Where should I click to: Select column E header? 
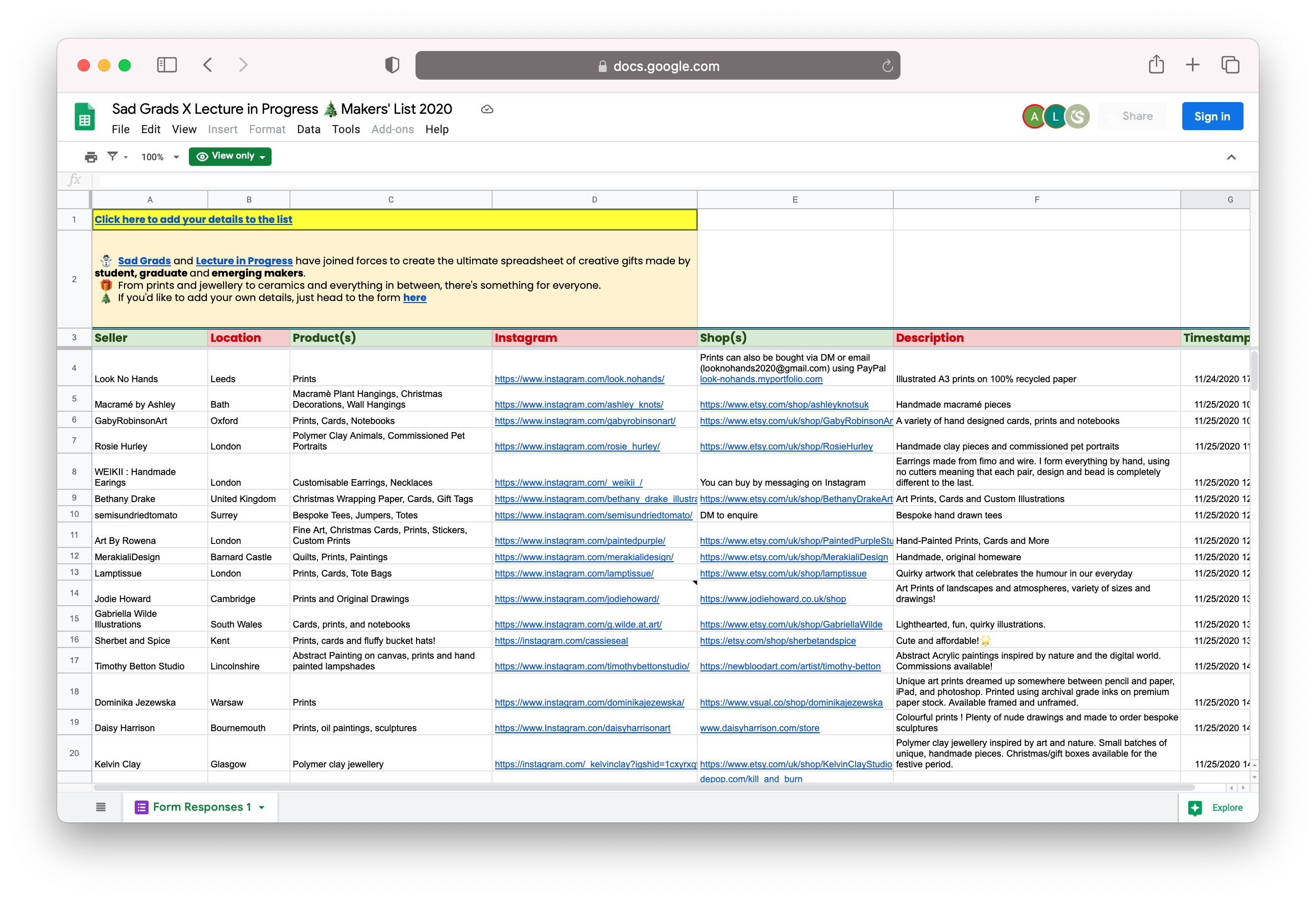pos(794,199)
